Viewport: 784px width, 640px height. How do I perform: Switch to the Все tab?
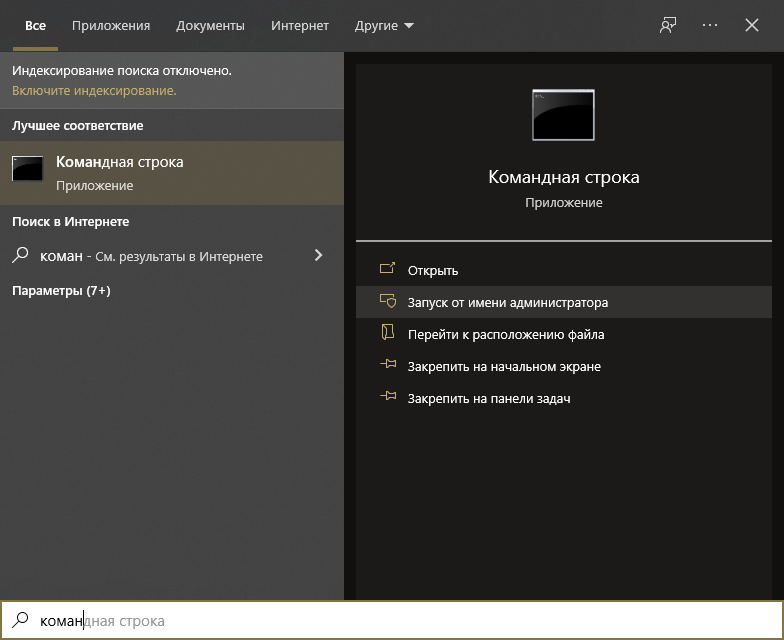36,26
